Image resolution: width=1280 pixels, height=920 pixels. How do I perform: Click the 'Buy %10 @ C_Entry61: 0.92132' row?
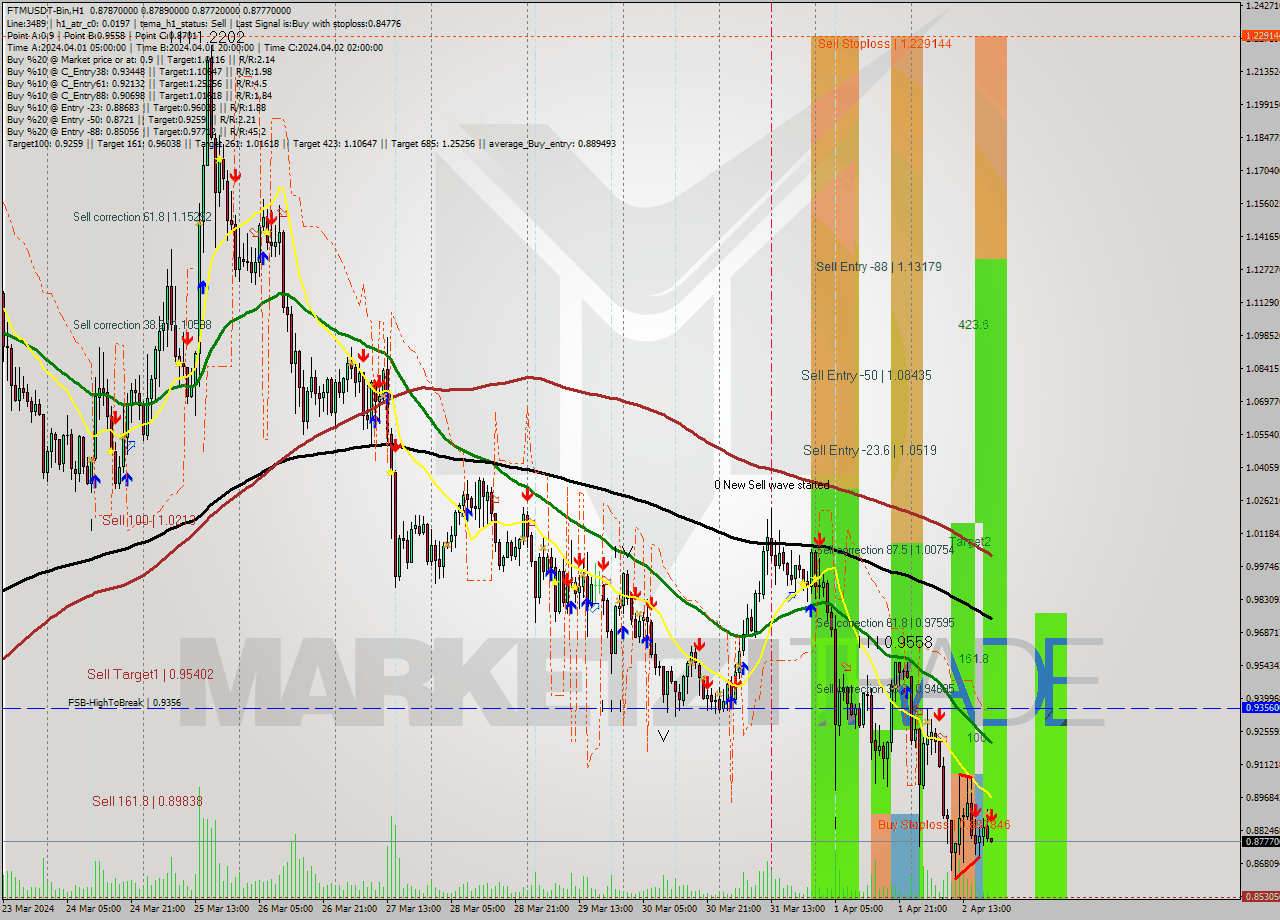136,83
